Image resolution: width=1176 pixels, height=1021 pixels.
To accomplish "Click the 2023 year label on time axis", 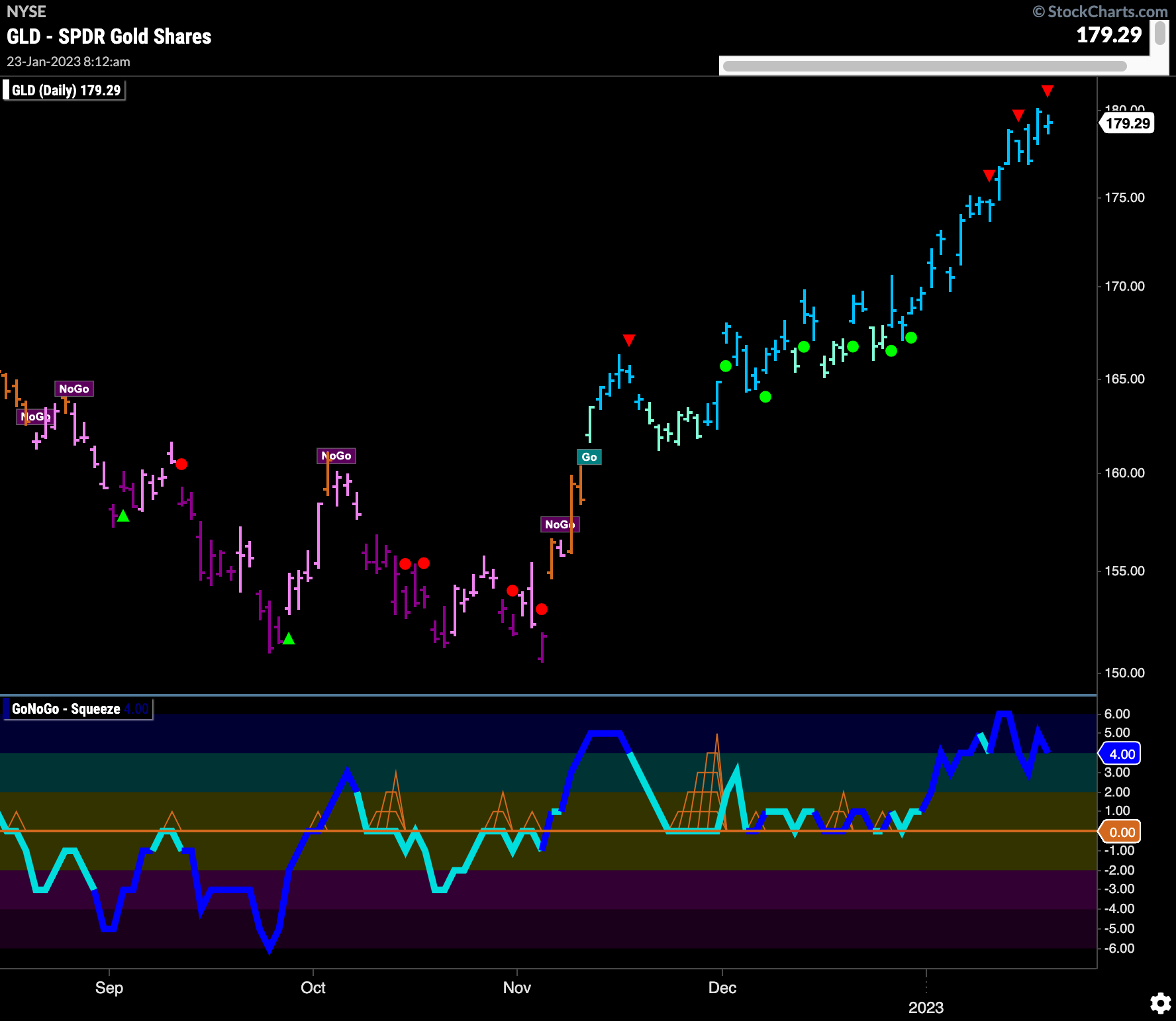I will coord(926,1008).
